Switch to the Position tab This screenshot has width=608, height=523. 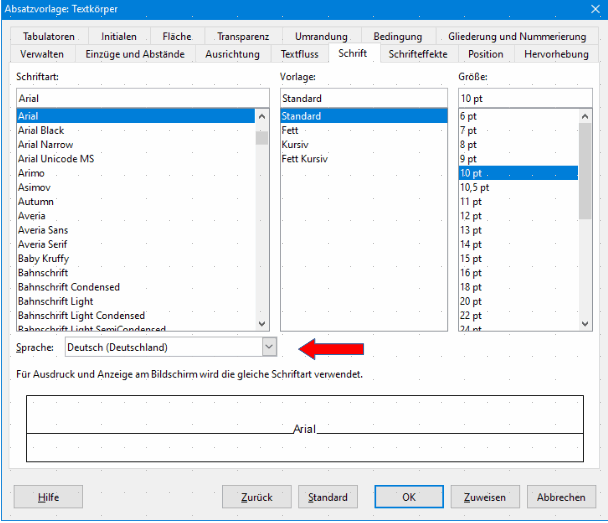point(485,54)
